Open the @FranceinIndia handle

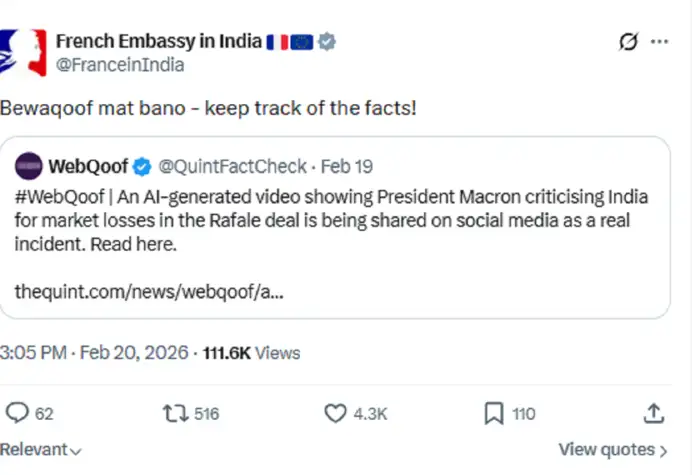tap(119, 65)
